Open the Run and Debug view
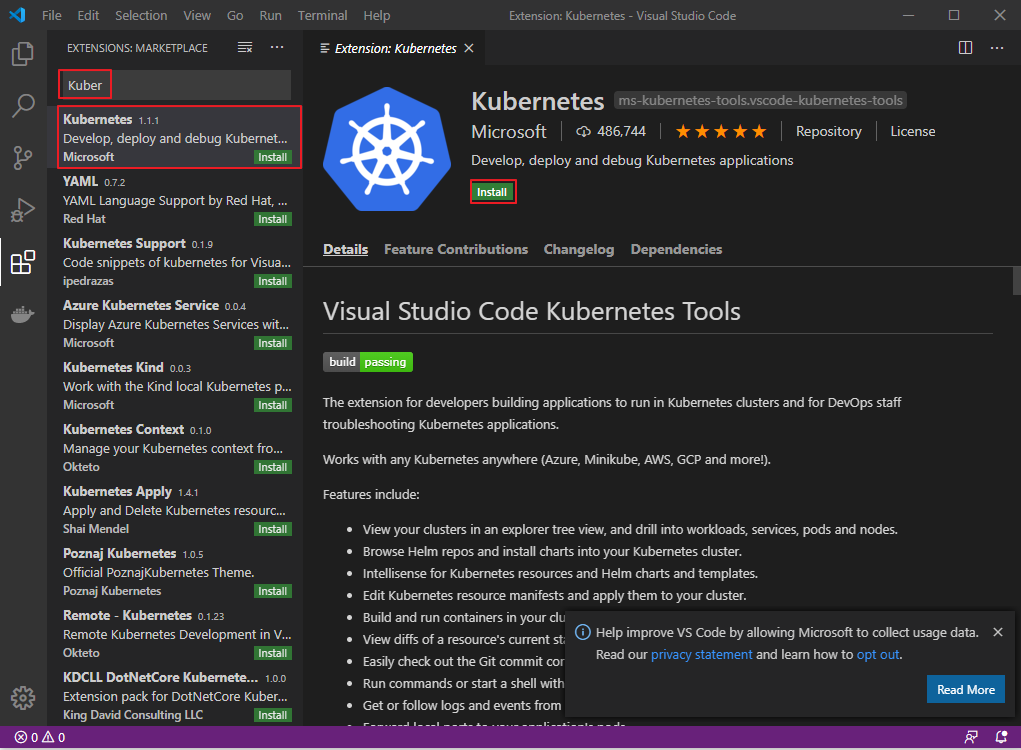The width and height of the screenshot is (1021, 750). [23, 210]
